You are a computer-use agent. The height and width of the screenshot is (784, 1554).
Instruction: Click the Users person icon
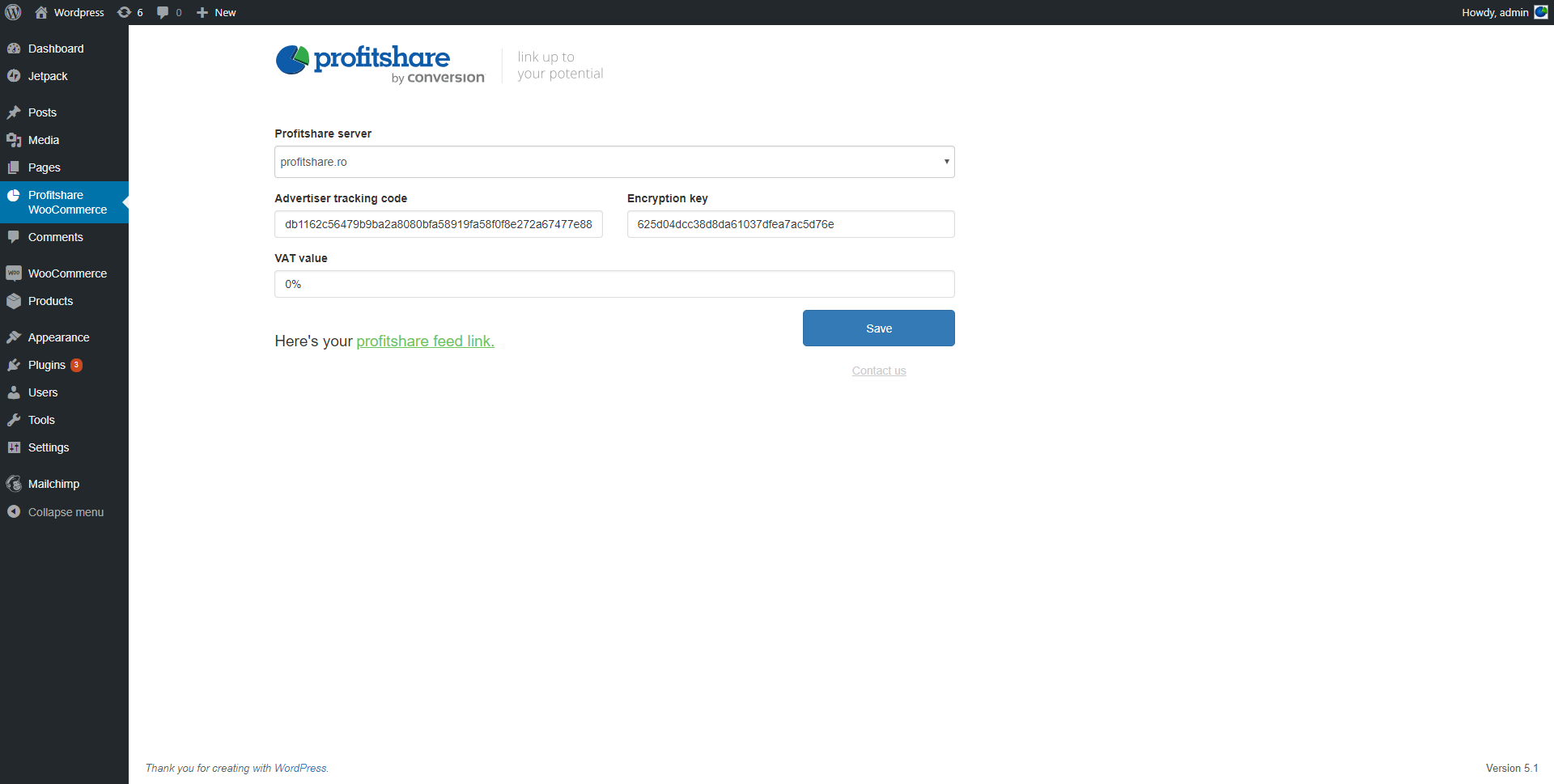(x=14, y=392)
